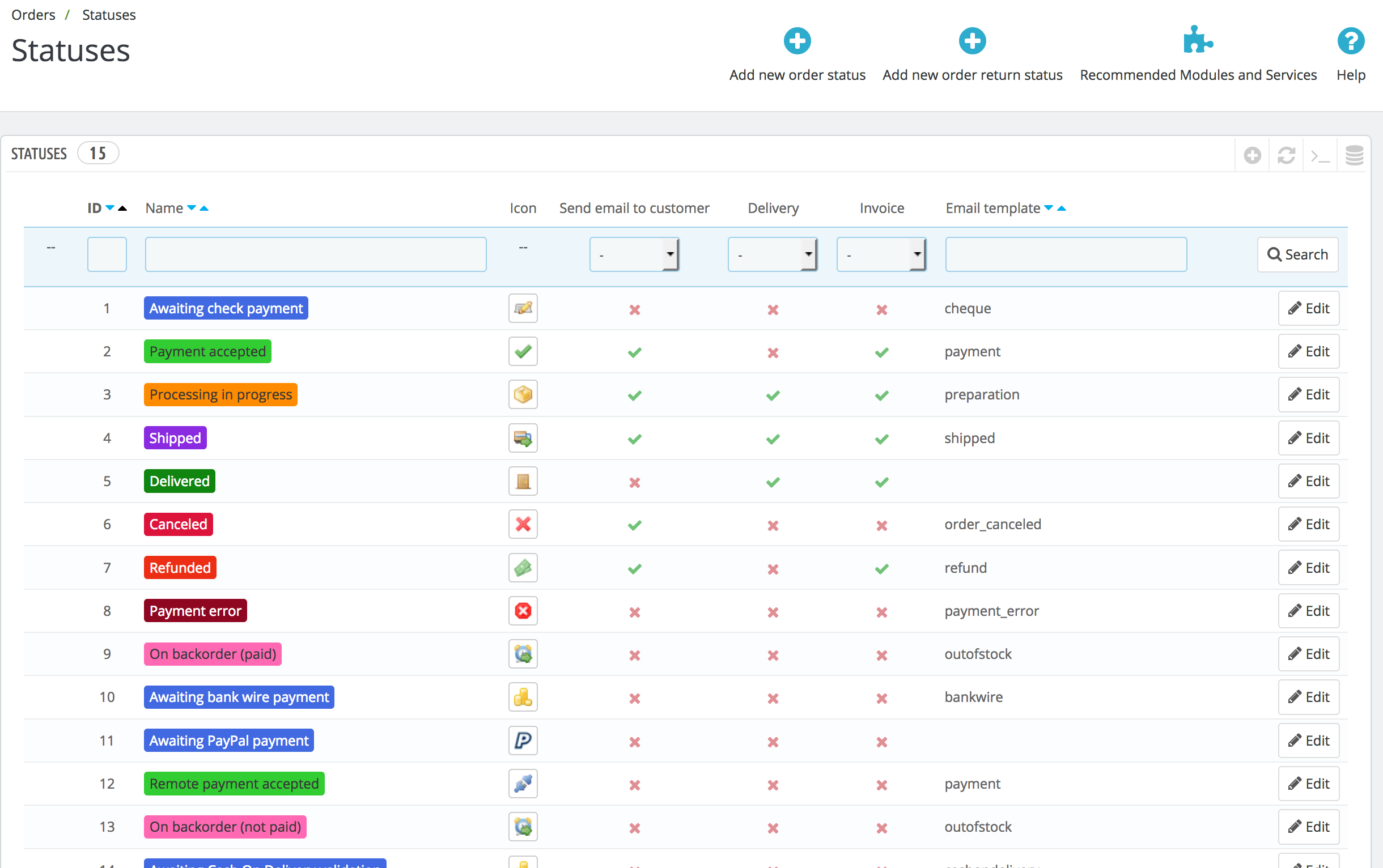The height and width of the screenshot is (868, 1383).
Task: Open Help via the question mark icon
Action: tap(1351, 40)
